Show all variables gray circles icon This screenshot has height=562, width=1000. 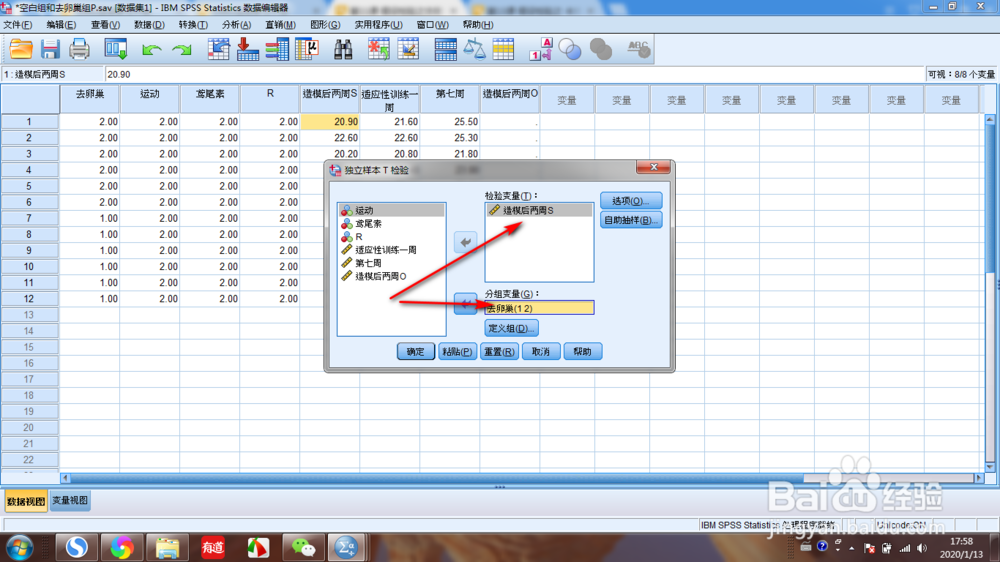pos(601,49)
